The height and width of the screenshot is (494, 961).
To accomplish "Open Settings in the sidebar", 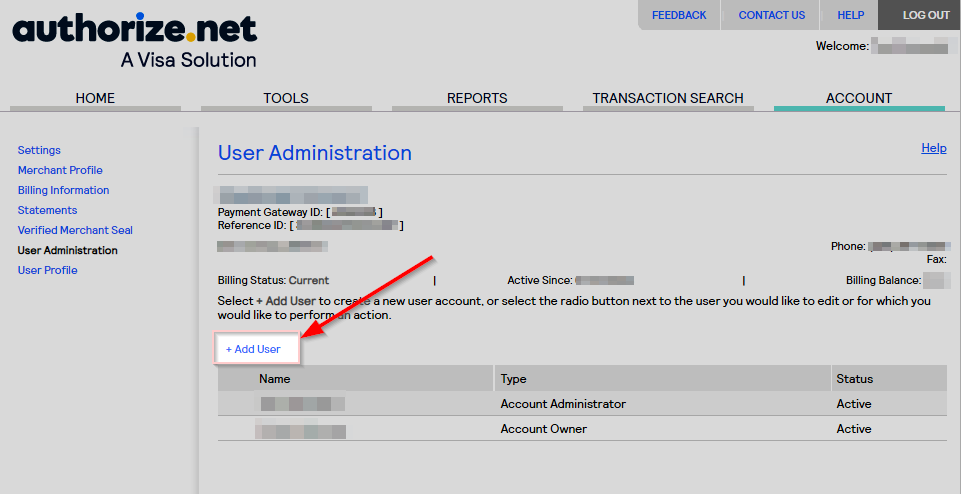I will [39, 150].
